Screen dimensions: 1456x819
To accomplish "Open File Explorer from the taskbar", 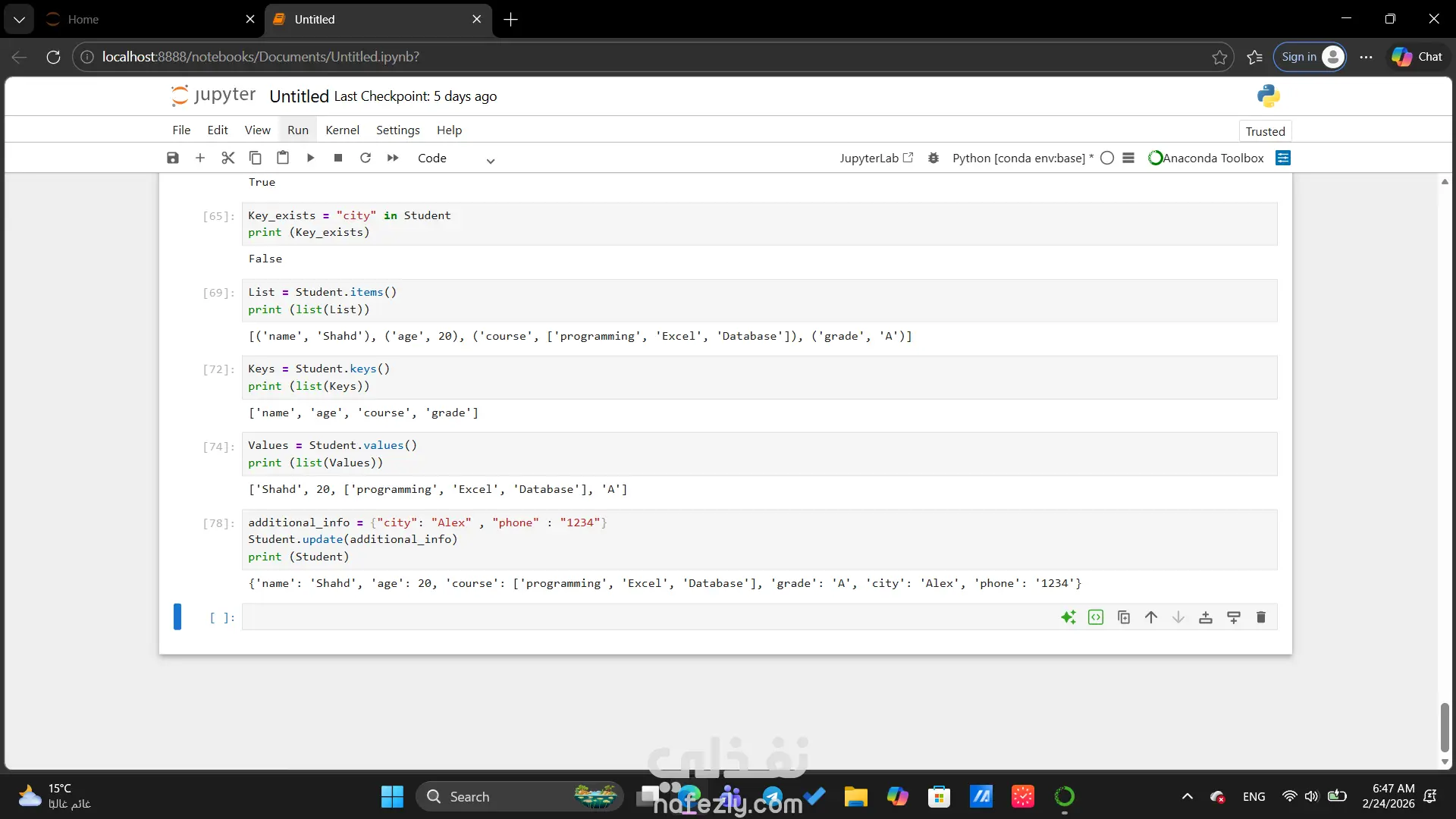I will click(x=855, y=796).
